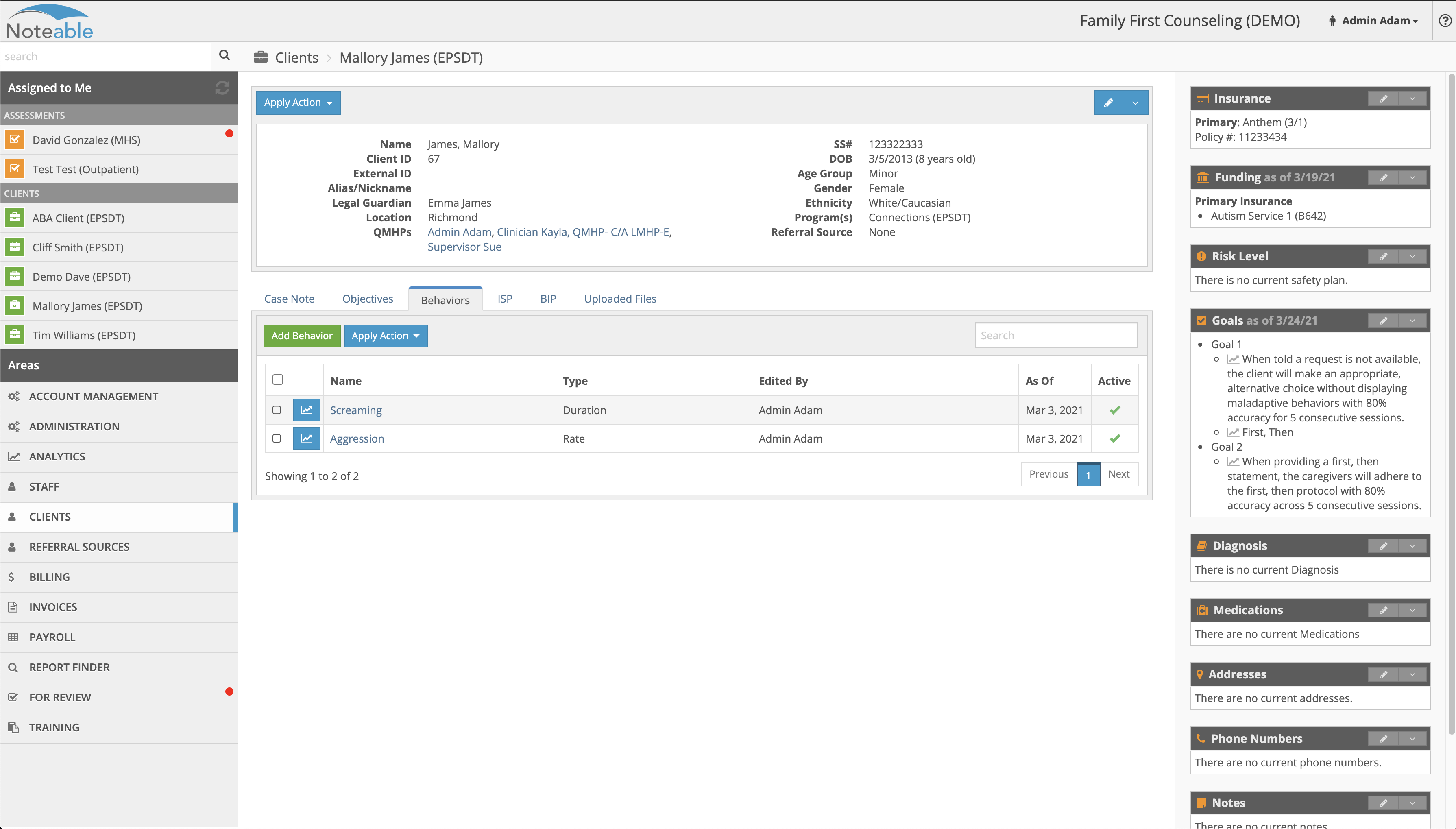This screenshot has width=1456, height=829.
Task: Edit Insurance panel with pencil icon
Action: point(1383,98)
